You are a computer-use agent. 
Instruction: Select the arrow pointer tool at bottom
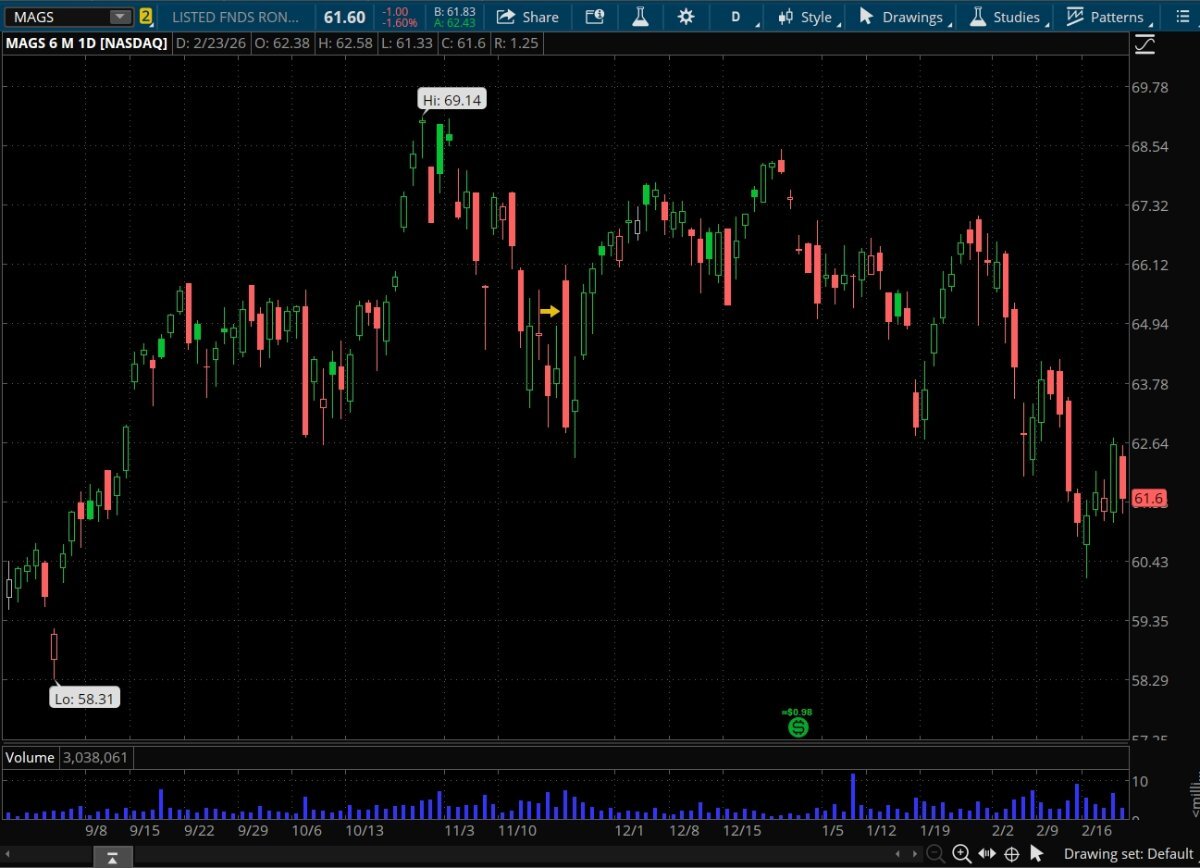click(x=1036, y=853)
